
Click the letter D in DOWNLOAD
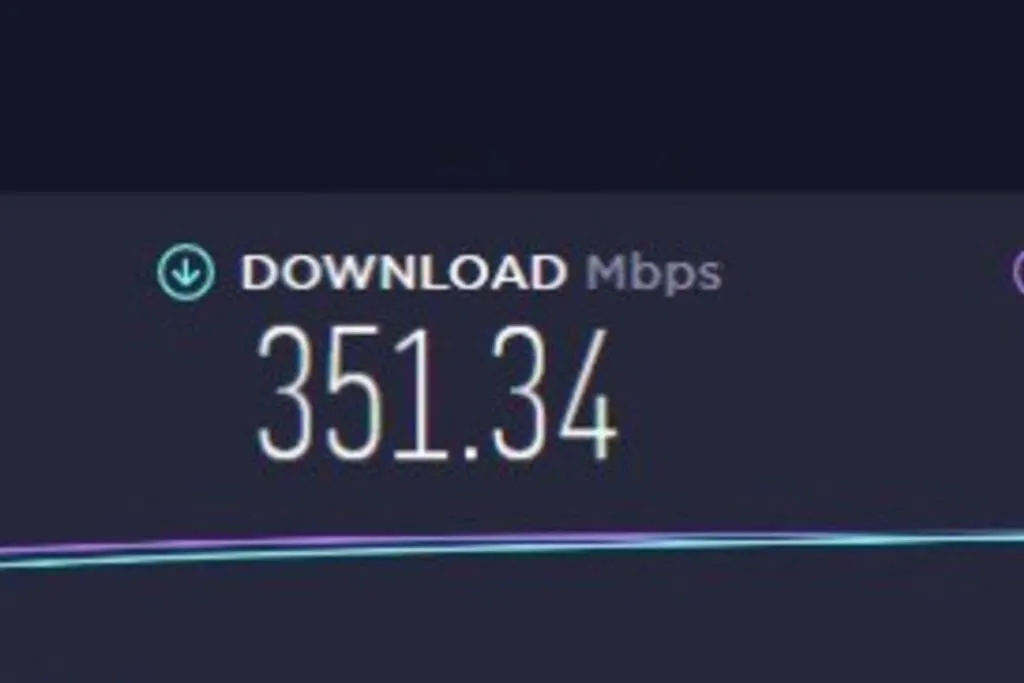click(259, 272)
